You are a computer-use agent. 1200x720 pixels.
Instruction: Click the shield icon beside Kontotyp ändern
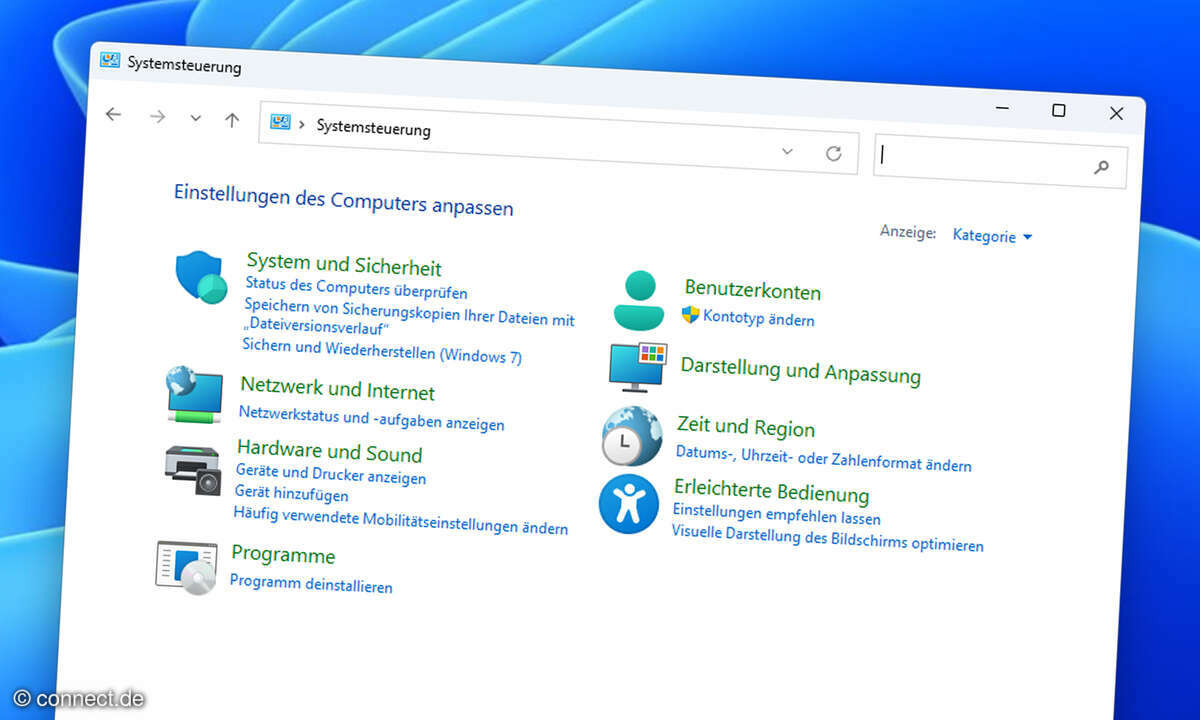tap(690, 315)
